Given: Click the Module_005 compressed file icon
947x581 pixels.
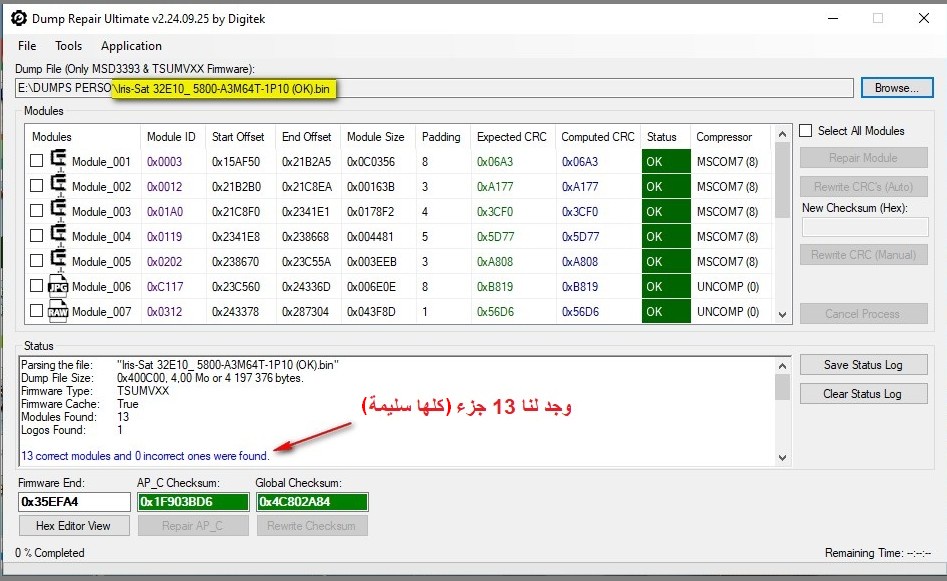Looking at the screenshot, I should [x=59, y=260].
